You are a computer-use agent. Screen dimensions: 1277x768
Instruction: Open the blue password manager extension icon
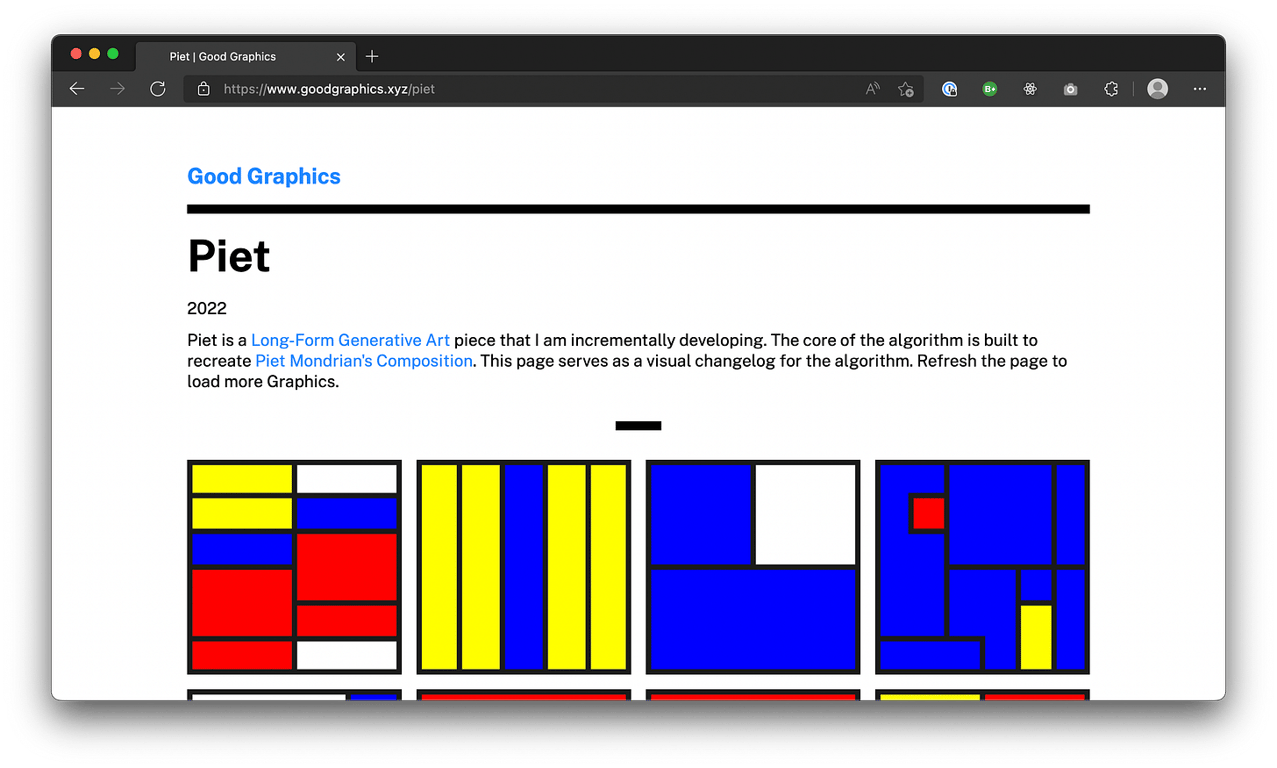[950, 89]
